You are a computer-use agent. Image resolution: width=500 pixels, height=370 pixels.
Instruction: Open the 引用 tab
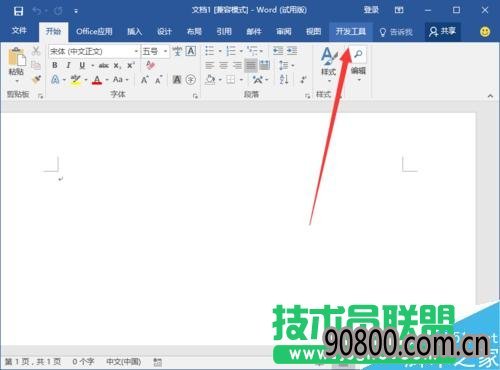(224, 32)
